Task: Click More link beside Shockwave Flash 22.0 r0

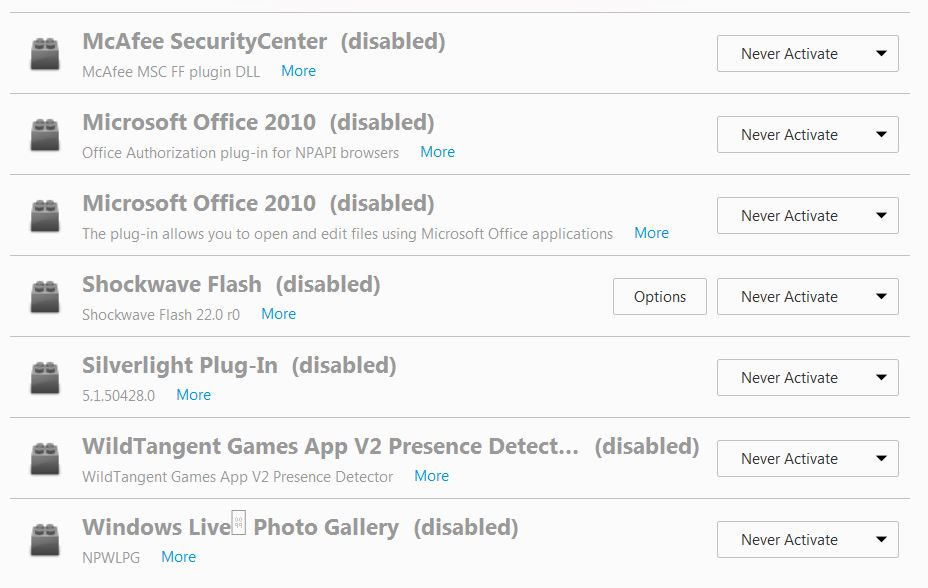Action: 278,314
